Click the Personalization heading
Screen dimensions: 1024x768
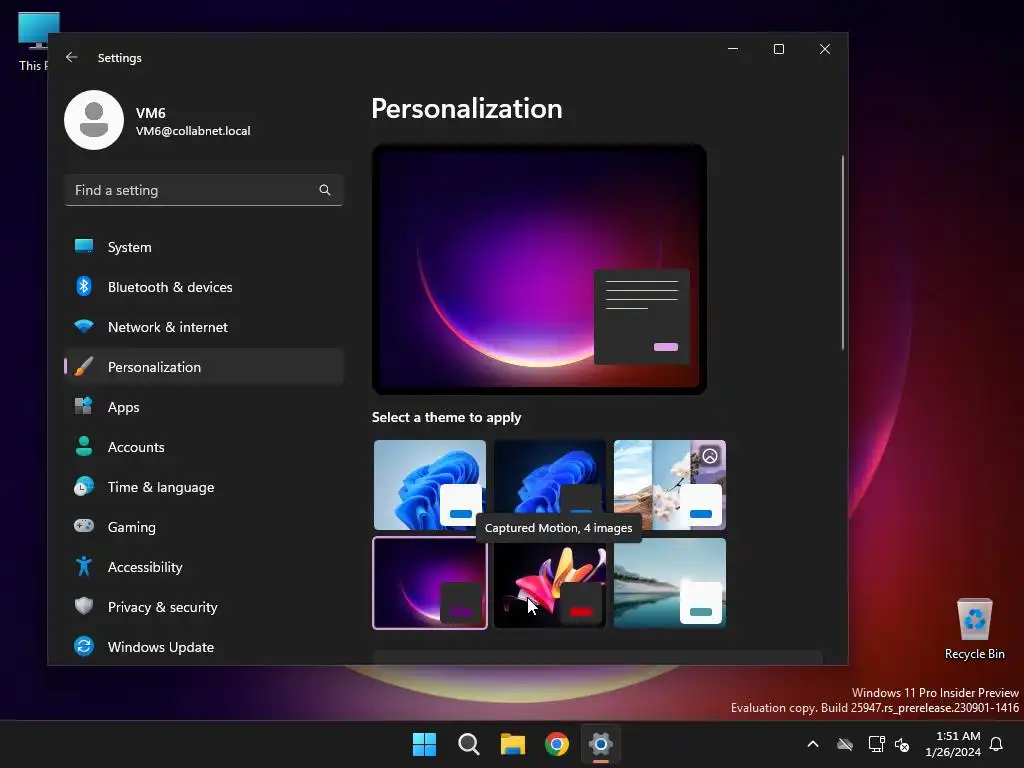coord(467,108)
